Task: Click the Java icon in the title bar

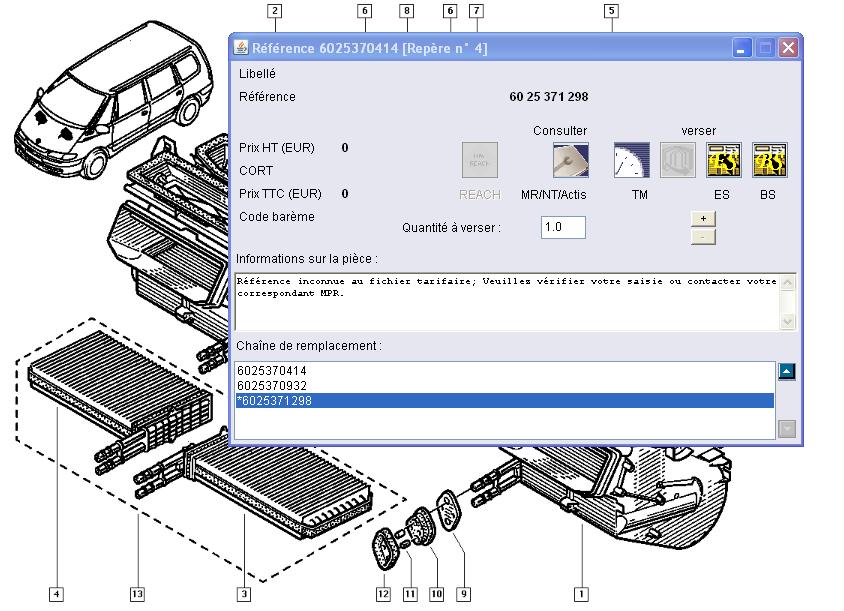Action: point(241,47)
